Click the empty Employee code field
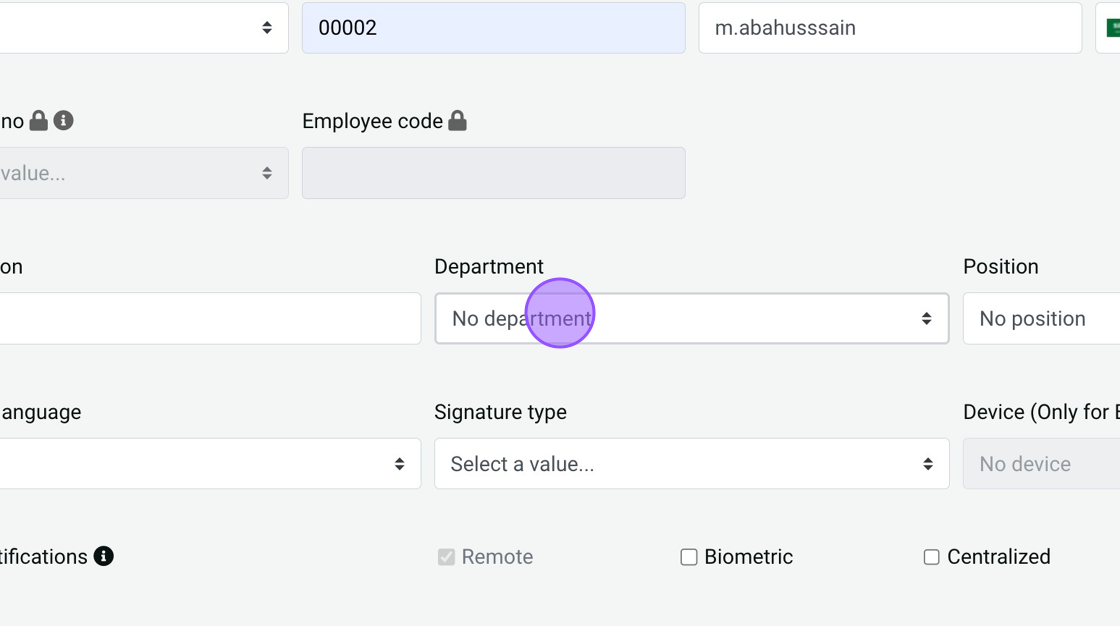This screenshot has width=1120, height=626. tap(493, 173)
